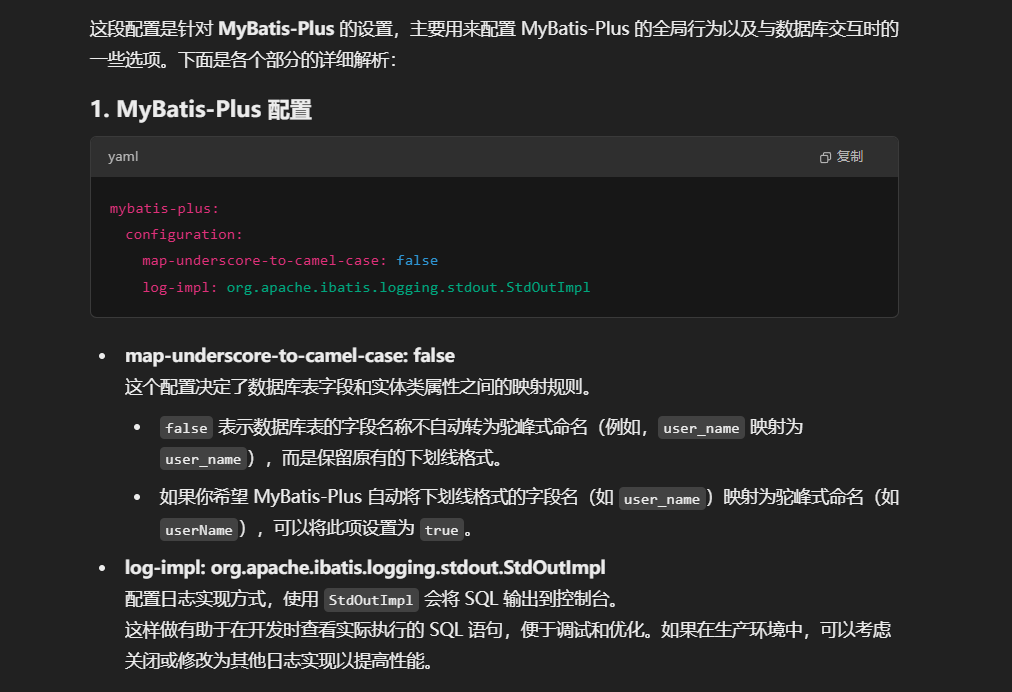This screenshot has height=692, width=1012.
Task: Click bold 'MyBatis-Plus' in intro paragraph
Action: (276, 29)
